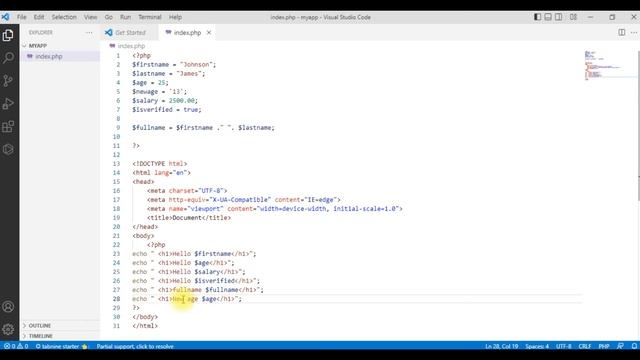Click the $salary = 2500.00 line
This screenshot has width=640, height=360.
[x=165, y=100]
